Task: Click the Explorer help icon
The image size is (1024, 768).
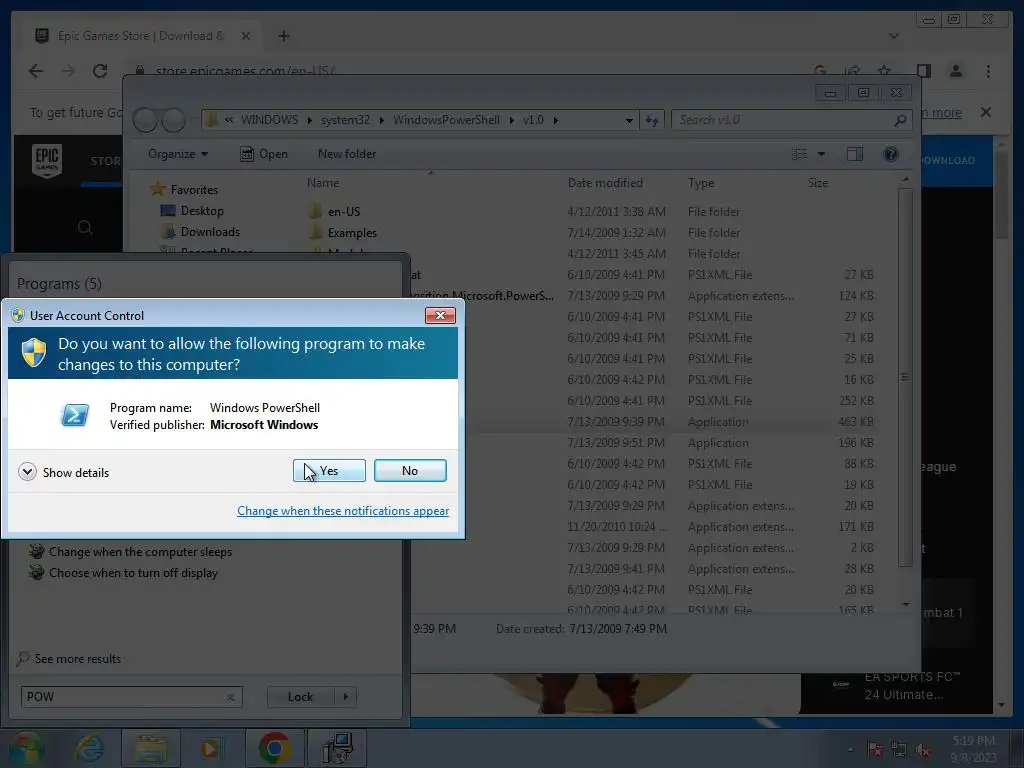Action: (890, 154)
